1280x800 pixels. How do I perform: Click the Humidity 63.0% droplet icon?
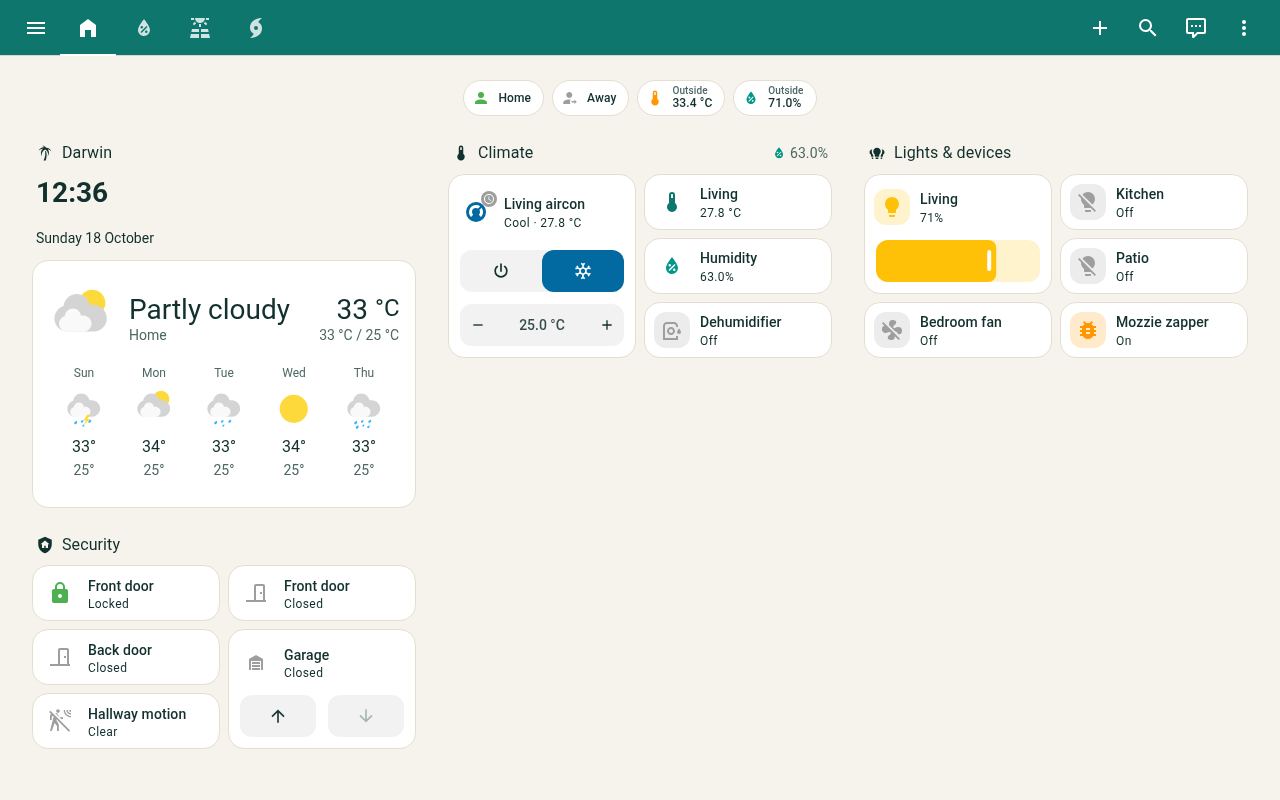click(x=672, y=266)
